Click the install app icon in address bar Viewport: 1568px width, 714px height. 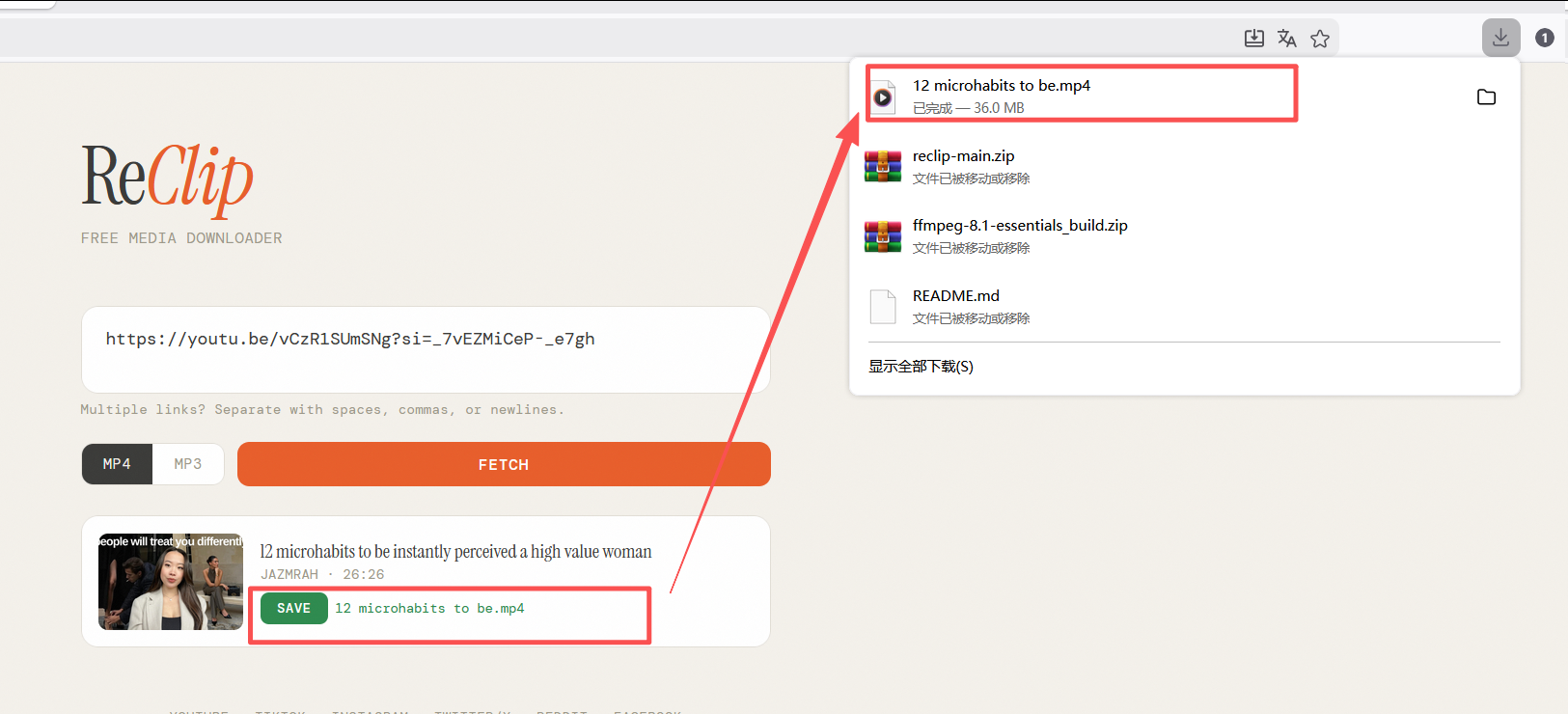pos(1253,39)
